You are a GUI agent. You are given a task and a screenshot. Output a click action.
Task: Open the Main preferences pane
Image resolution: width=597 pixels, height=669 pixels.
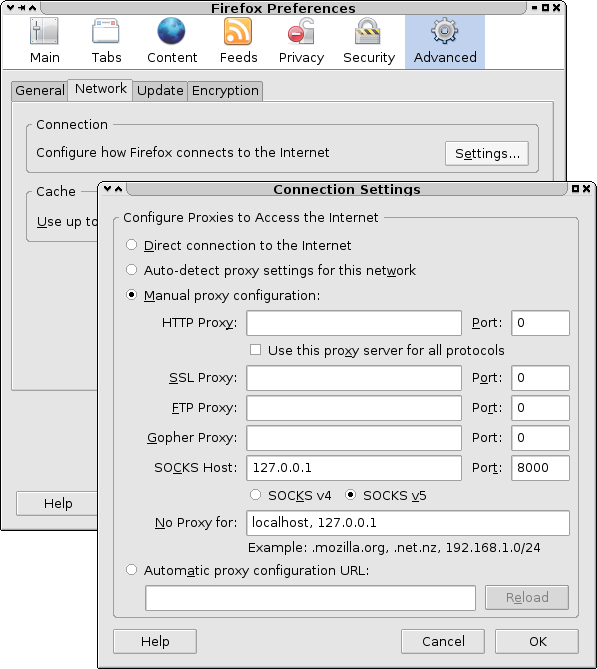pos(44,41)
